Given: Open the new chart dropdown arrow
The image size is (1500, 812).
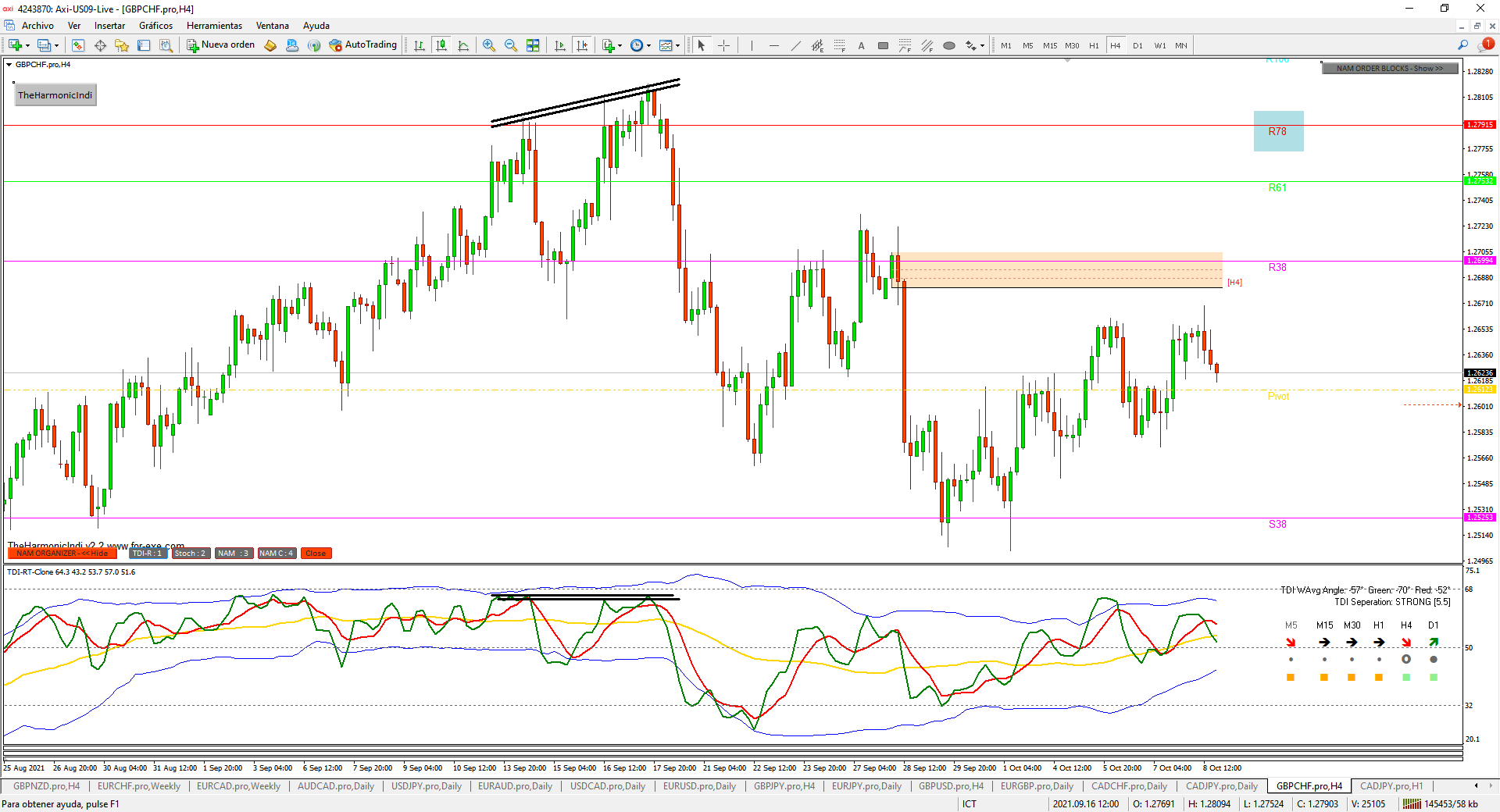Looking at the screenshot, I should tap(28, 46).
